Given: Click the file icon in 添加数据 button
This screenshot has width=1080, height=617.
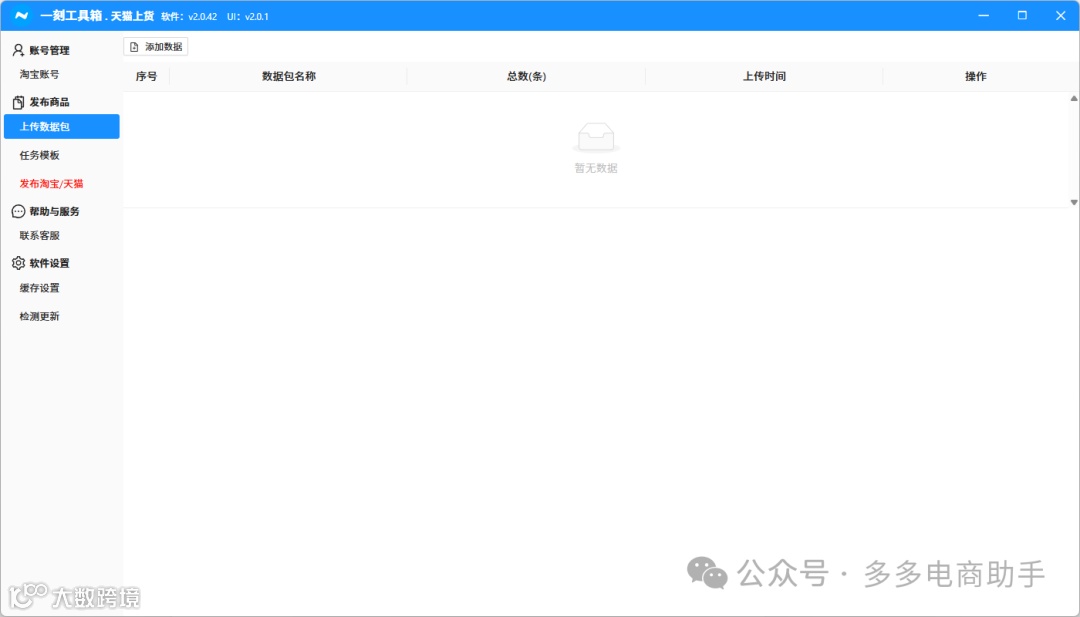Looking at the screenshot, I should click(134, 47).
